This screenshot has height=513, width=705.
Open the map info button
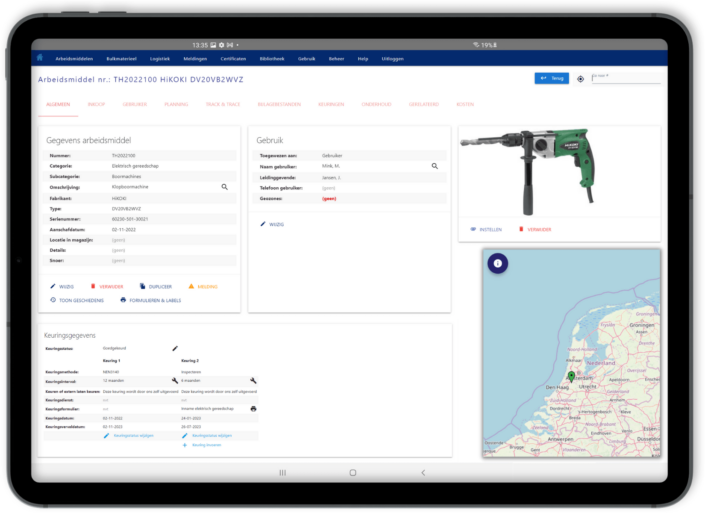coord(498,263)
